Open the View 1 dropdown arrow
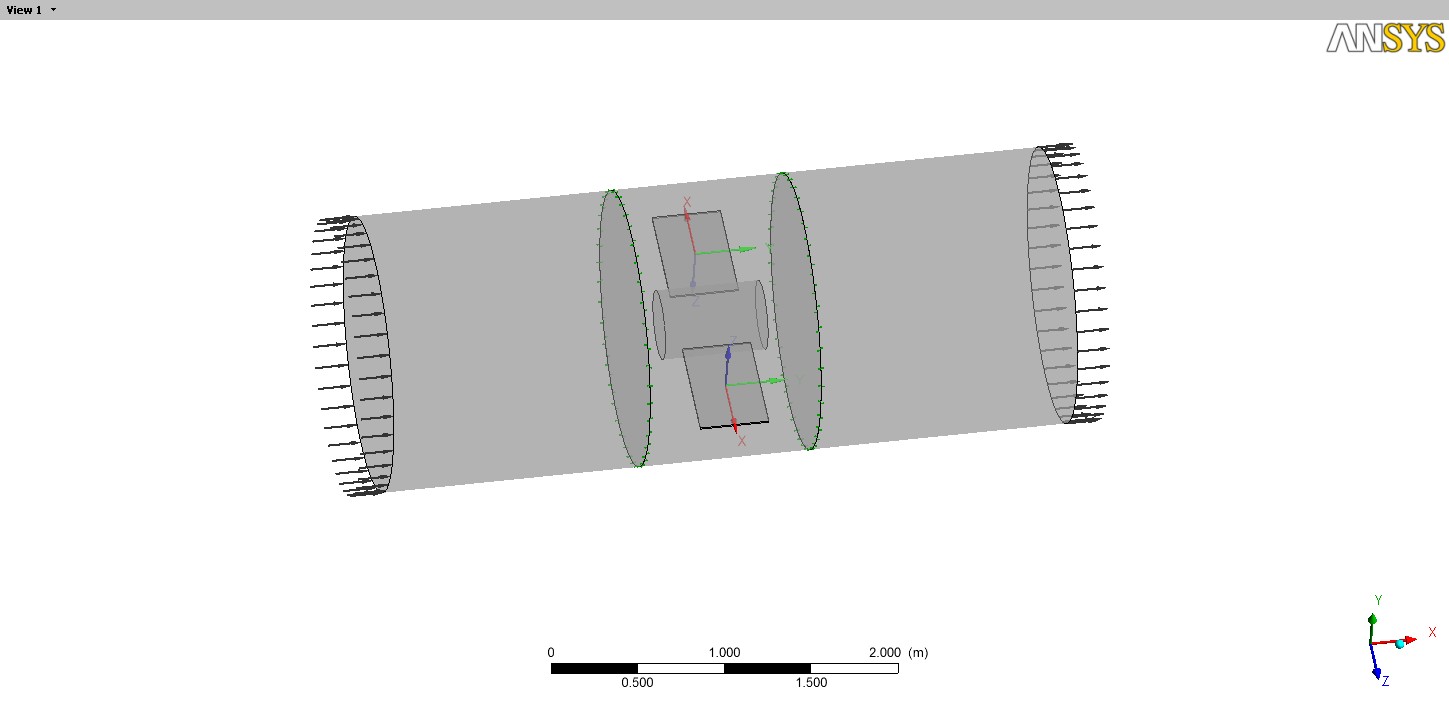Image resolution: width=1449 pixels, height=708 pixels. point(53,10)
